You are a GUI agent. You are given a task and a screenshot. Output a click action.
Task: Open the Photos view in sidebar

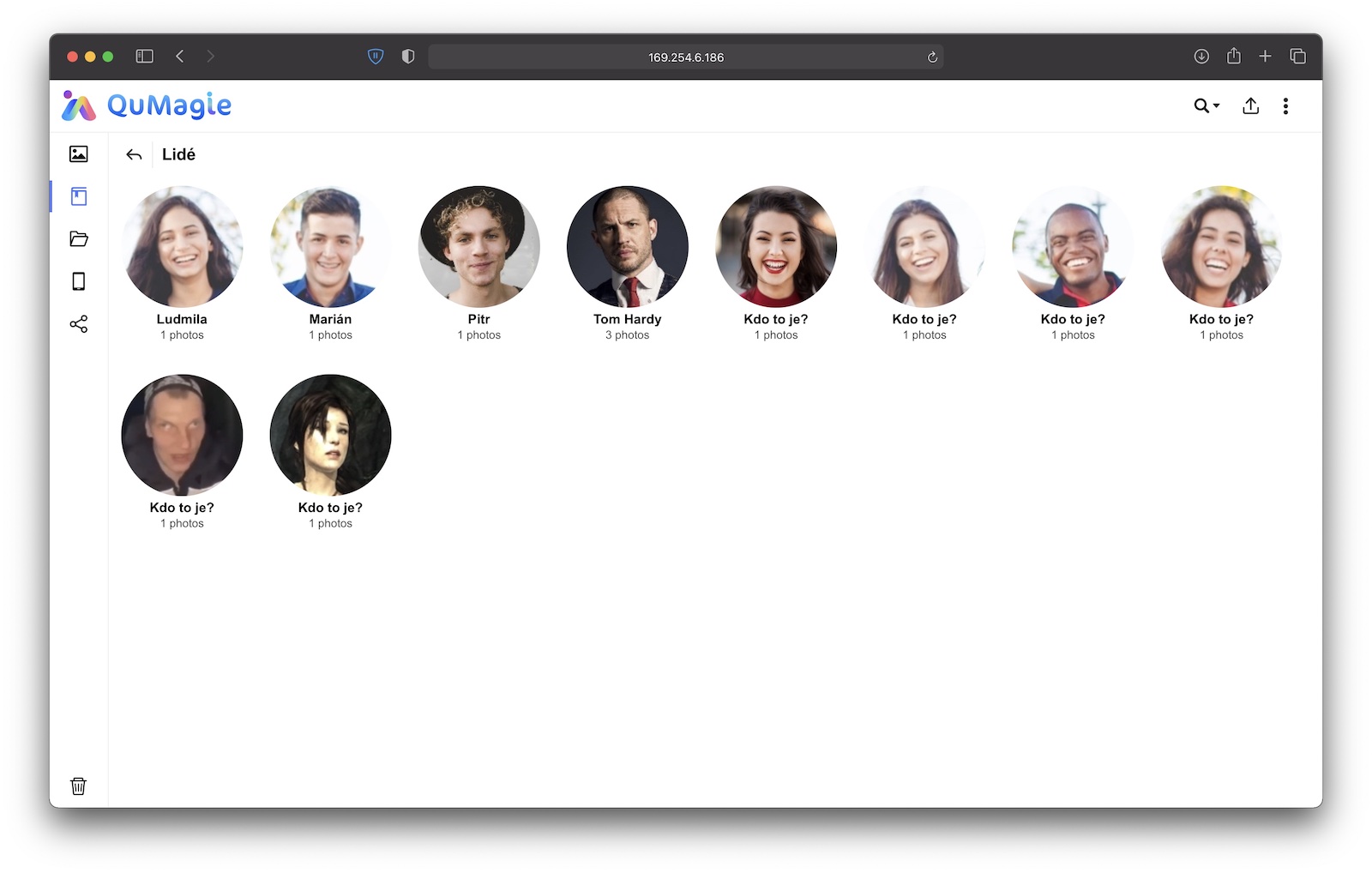[79, 154]
